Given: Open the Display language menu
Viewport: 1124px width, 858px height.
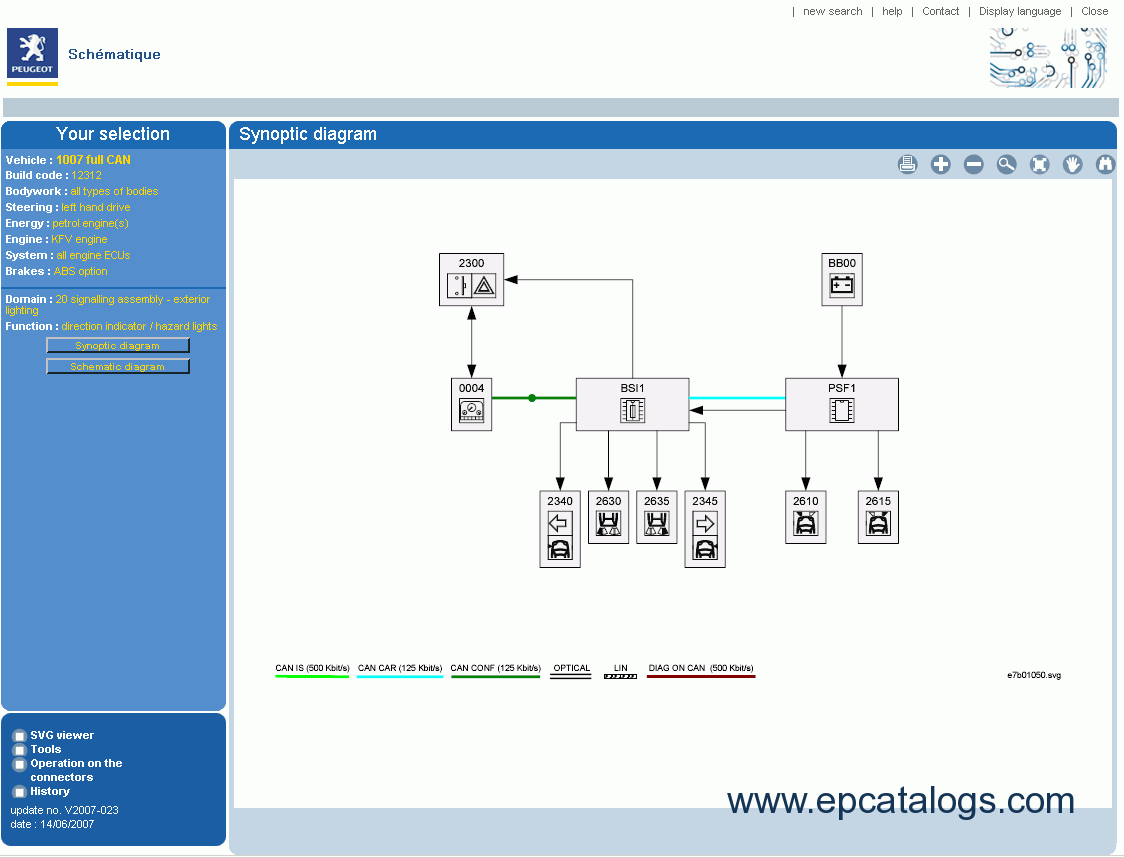Looking at the screenshot, I should point(1019,11).
